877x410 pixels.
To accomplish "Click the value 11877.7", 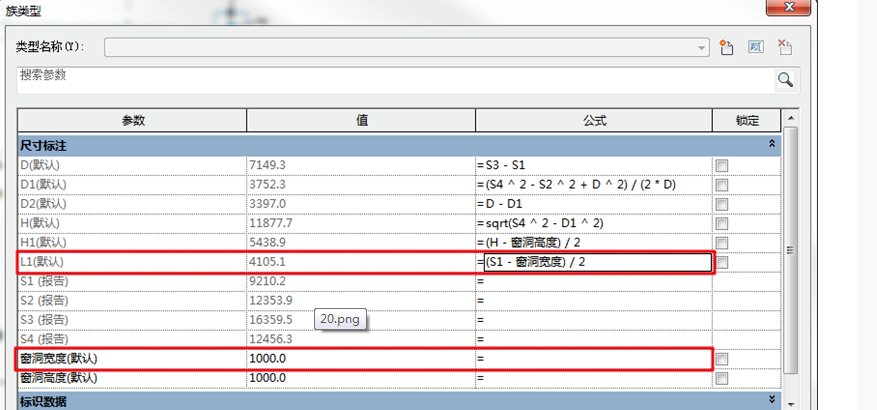I will 271,224.
